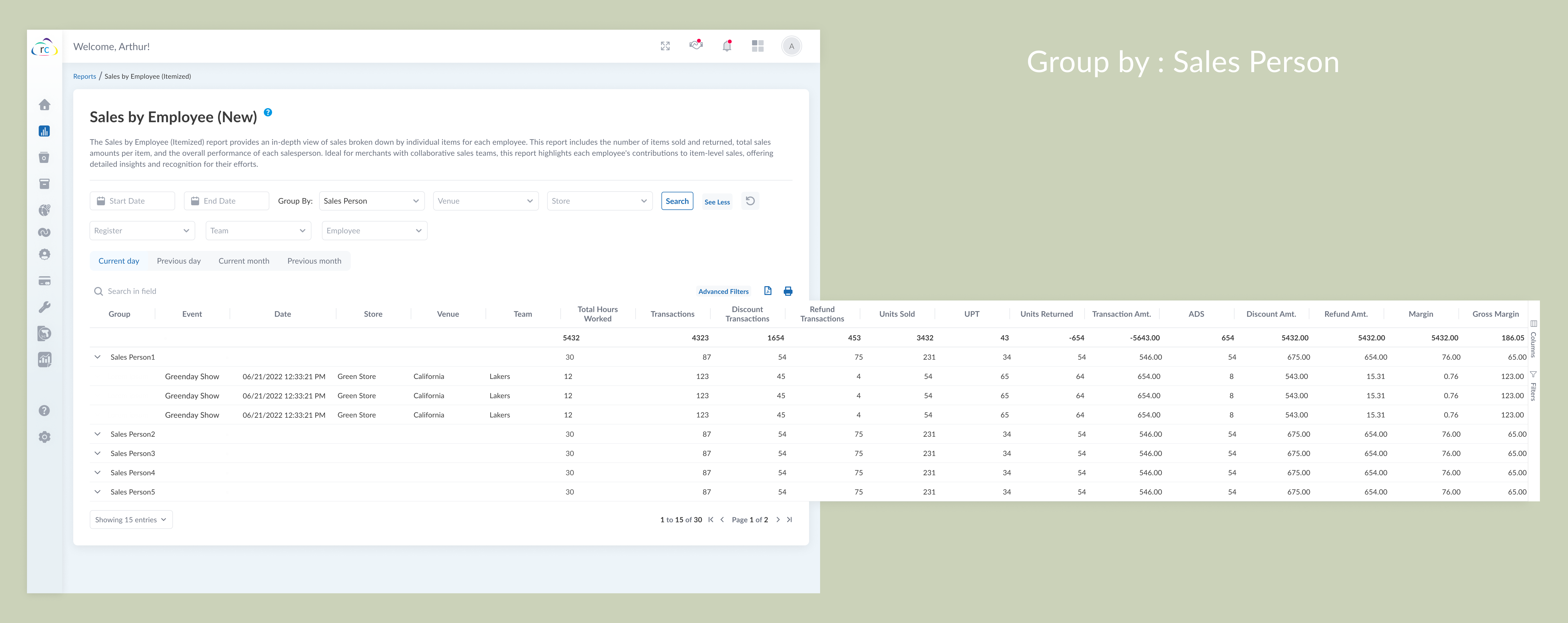This screenshot has width=1568, height=623.
Task: Toggle fullscreen with the expand arrows icon
Action: (665, 46)
